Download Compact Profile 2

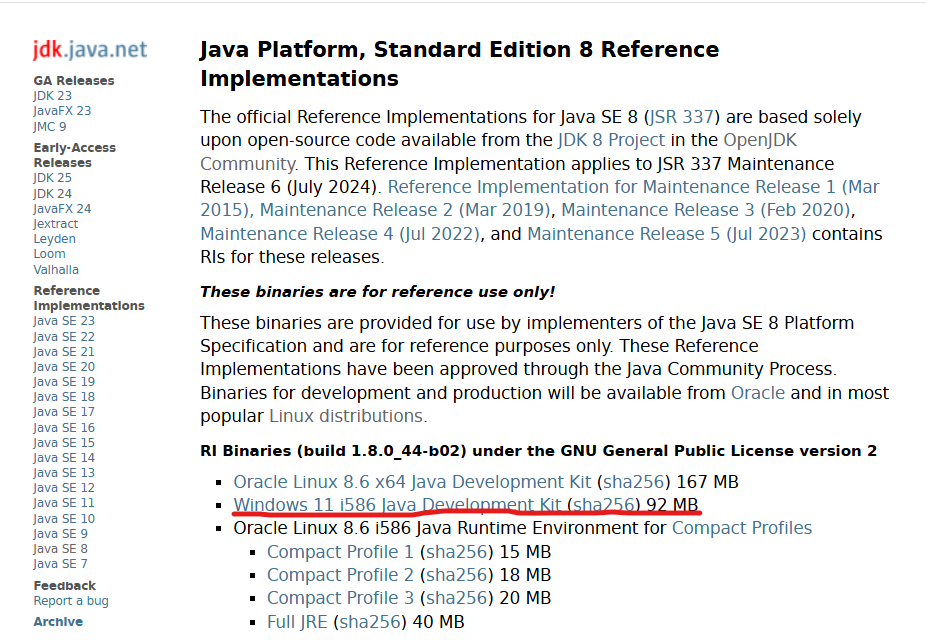coord(340,575)
